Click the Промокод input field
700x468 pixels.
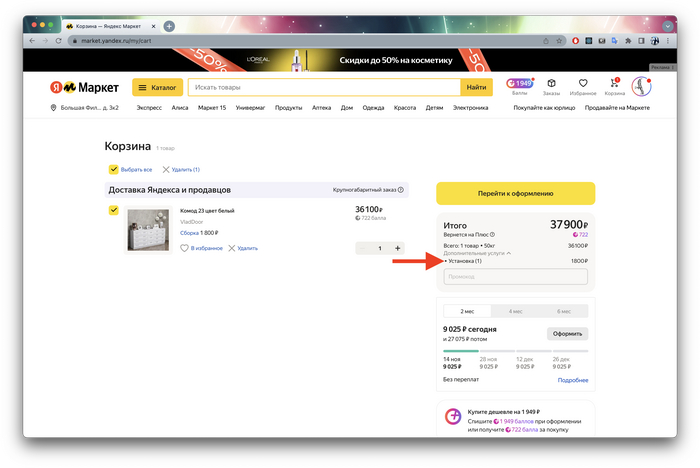click(x=515, y=277)
